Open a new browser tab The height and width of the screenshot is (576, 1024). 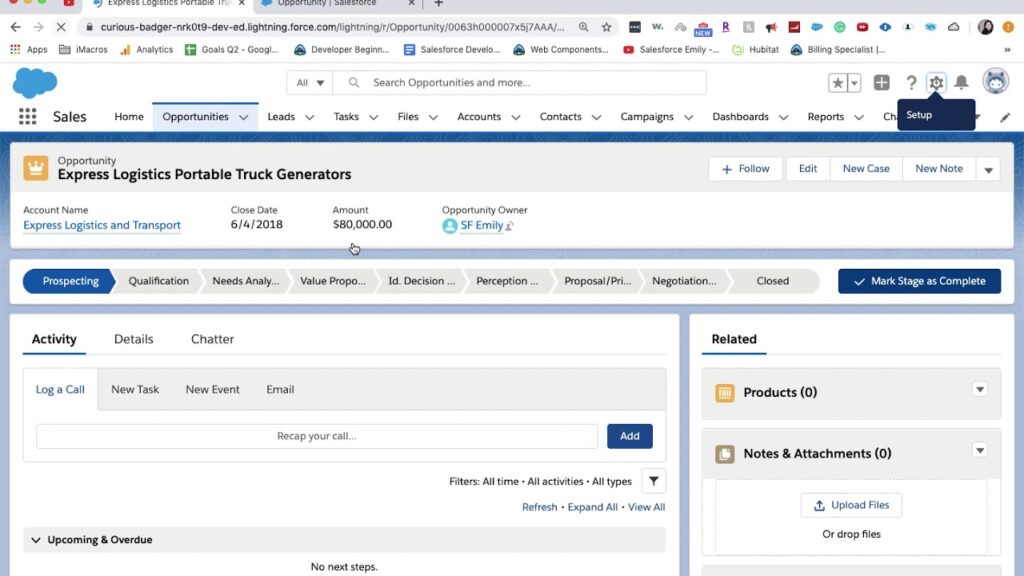point(439,4)
